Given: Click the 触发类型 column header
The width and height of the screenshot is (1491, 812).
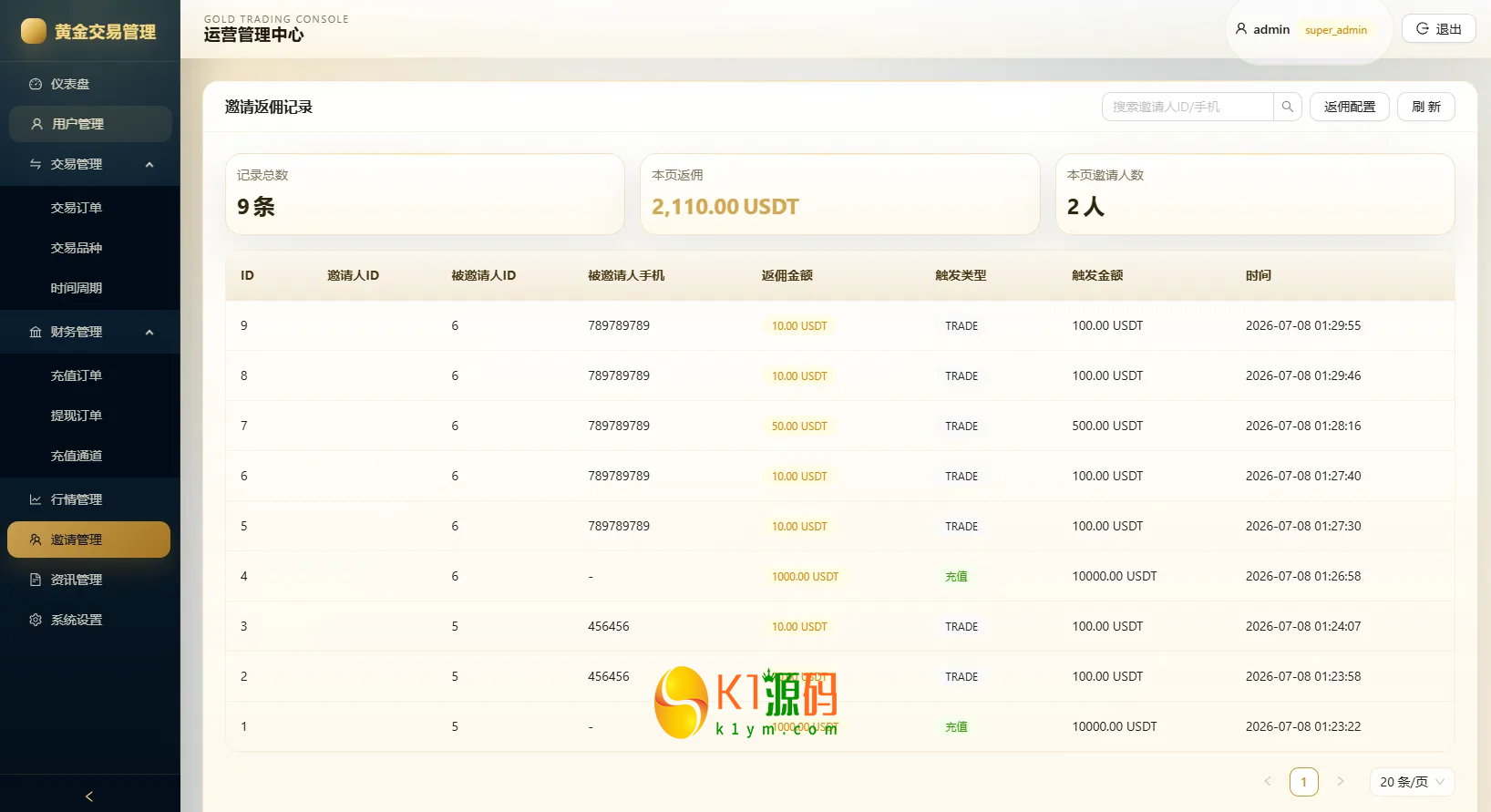Looking at the screenshot, I should coord(961,275).
